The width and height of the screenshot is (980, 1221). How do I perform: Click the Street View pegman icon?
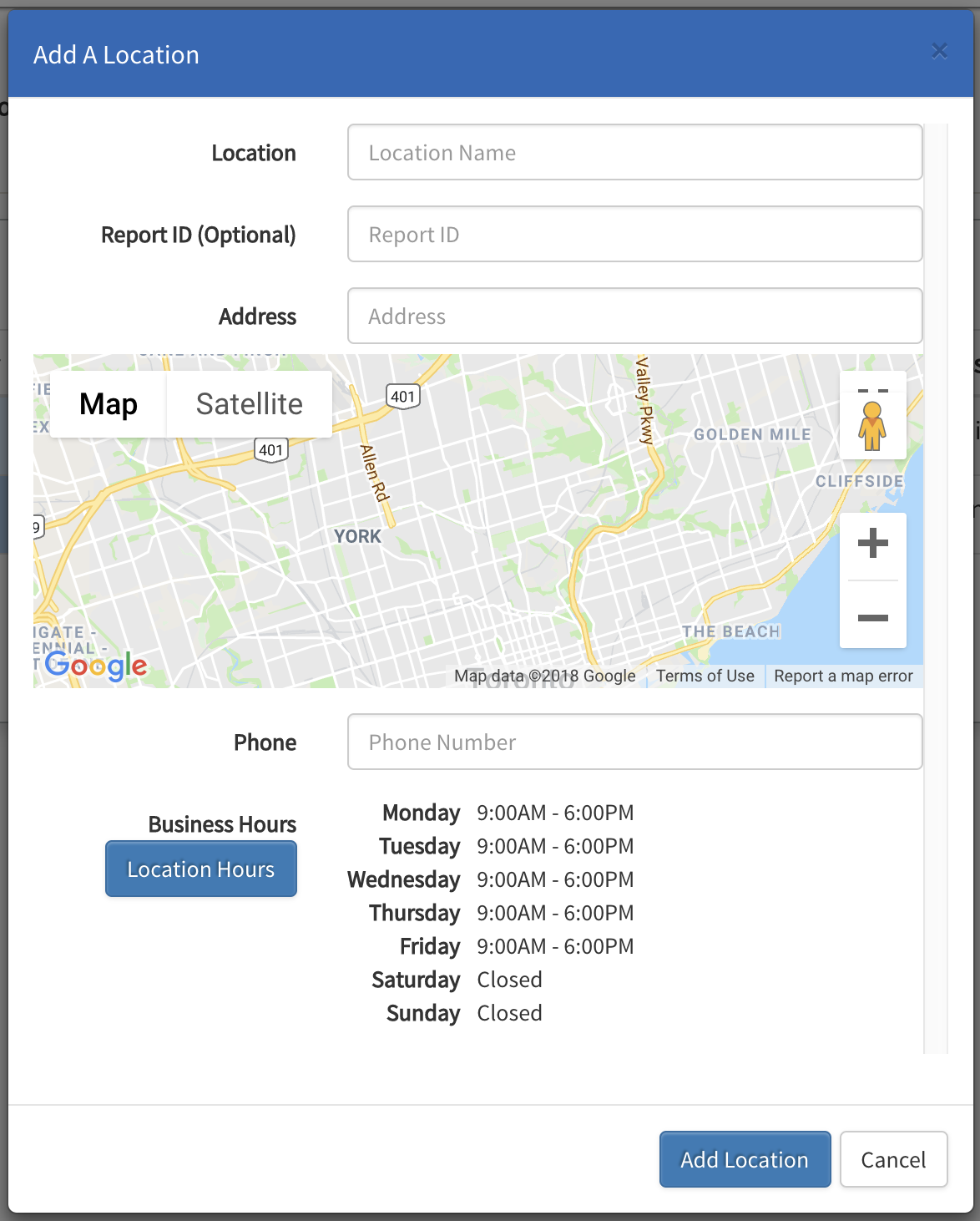pyautogui.click(x=872, y=426)
